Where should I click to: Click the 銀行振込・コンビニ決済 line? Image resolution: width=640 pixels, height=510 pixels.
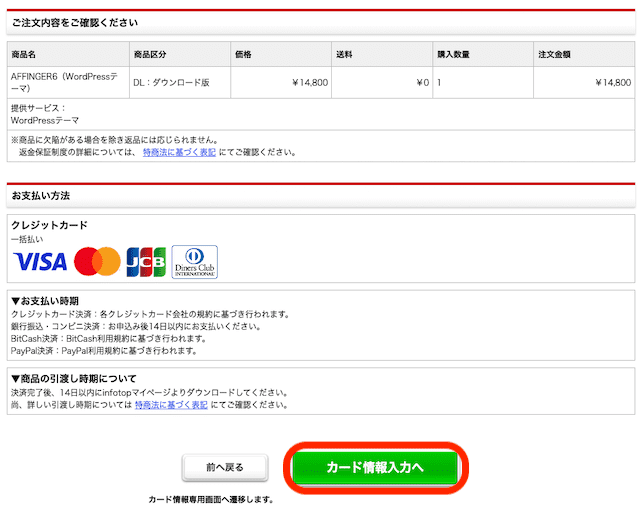click(136, 326)
